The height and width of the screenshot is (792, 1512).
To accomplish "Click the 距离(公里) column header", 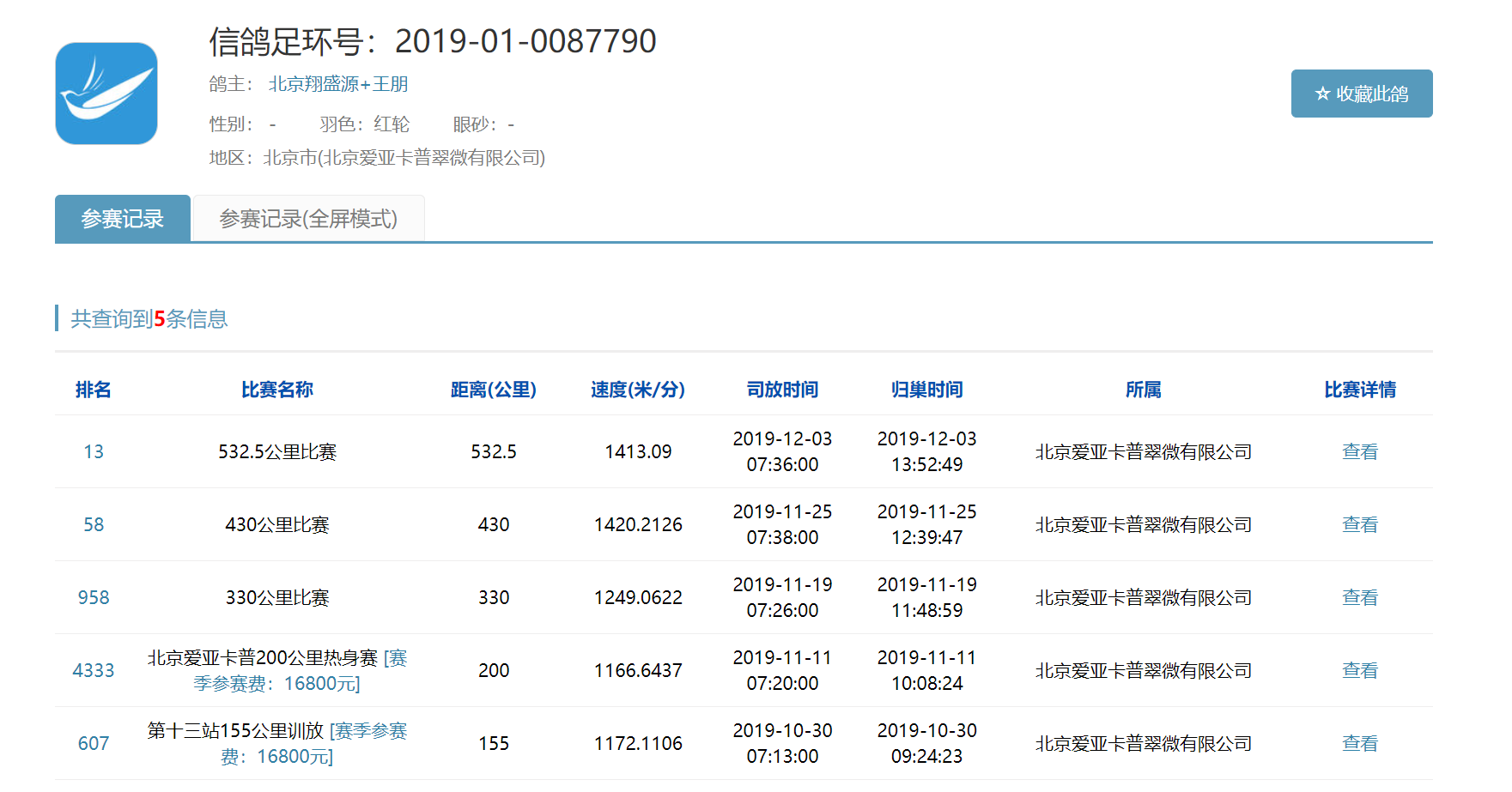I will [493, 390].
